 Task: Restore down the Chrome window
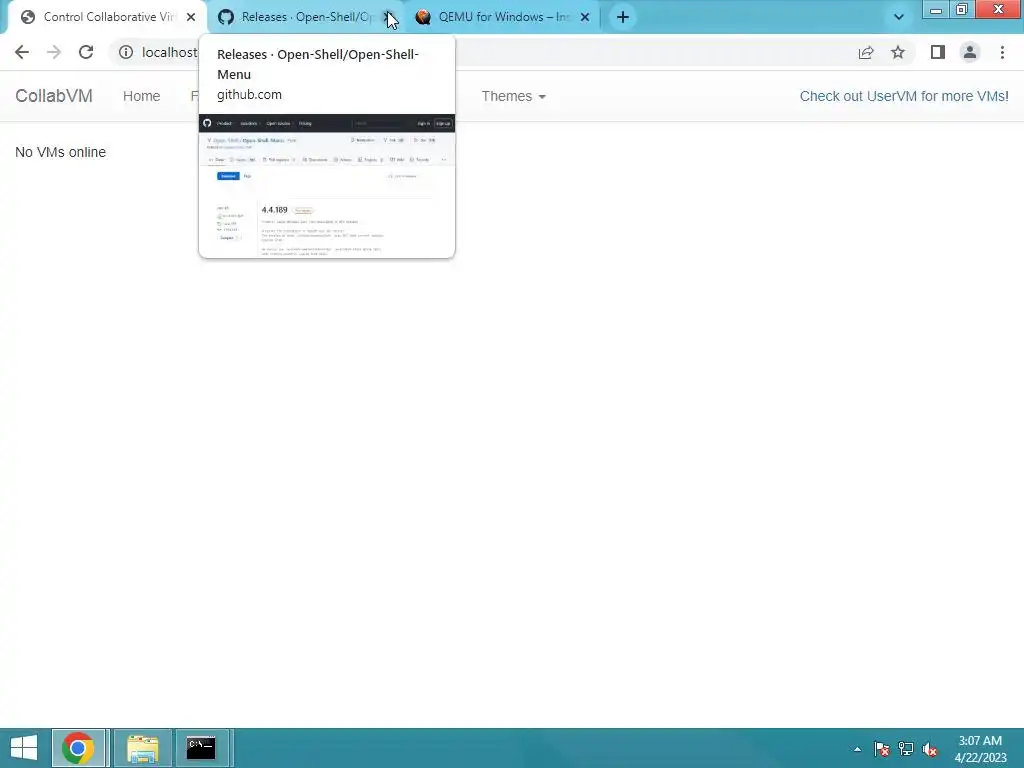click(961, 9)
